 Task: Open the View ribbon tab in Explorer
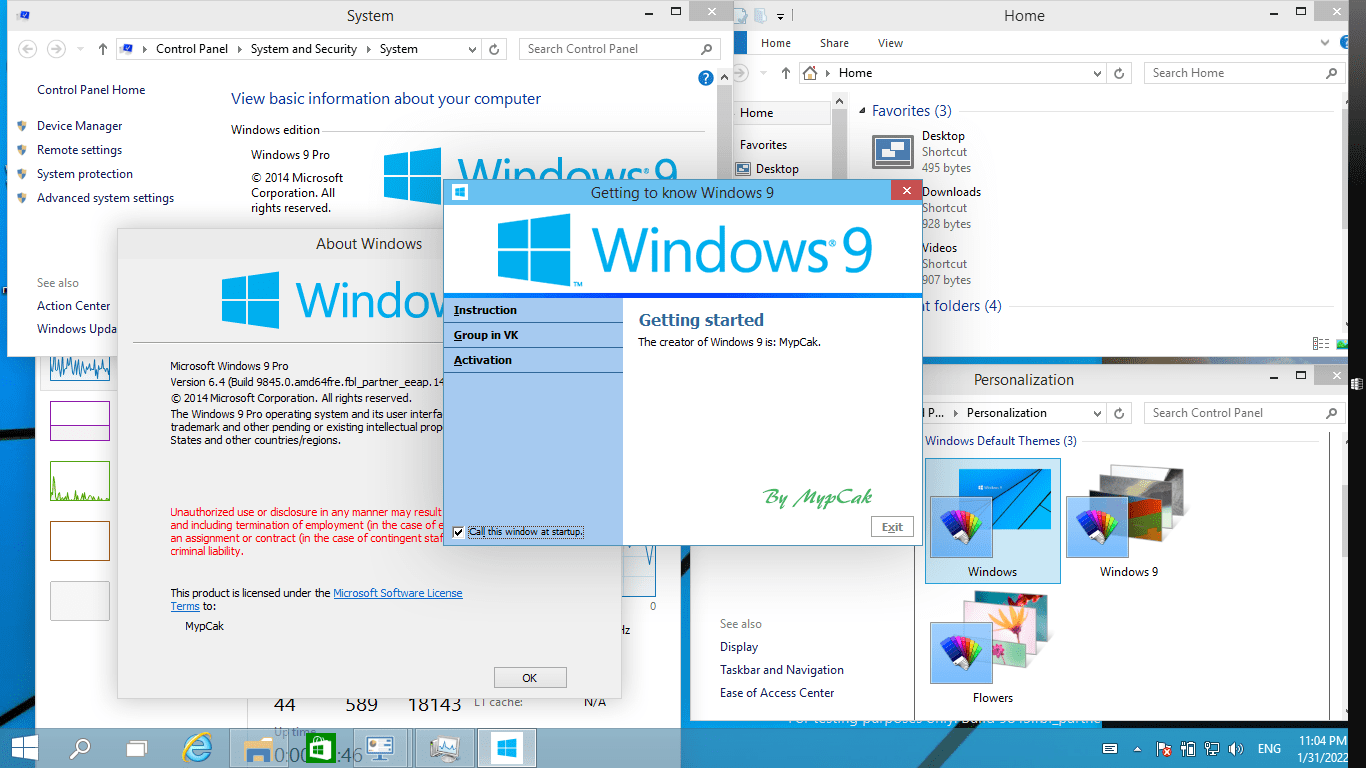[890, 43]
